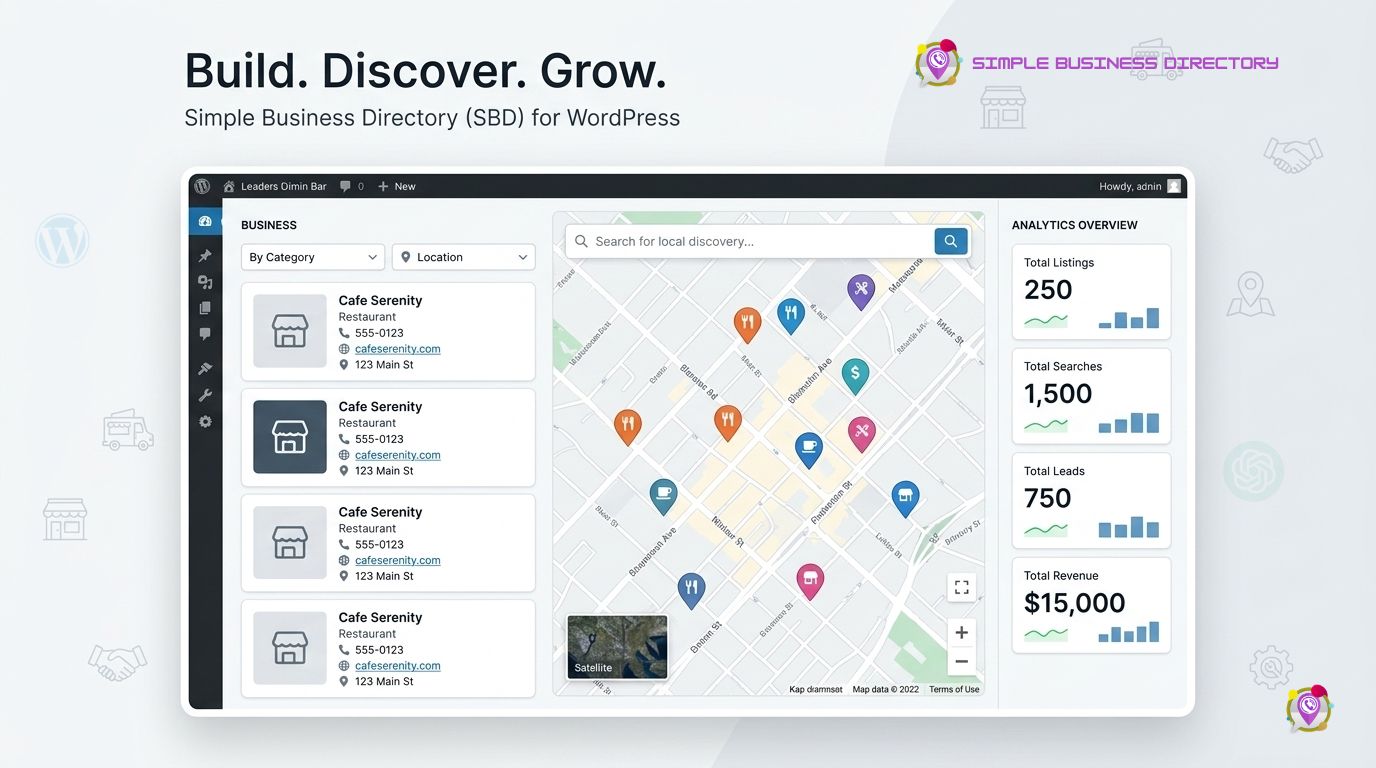Click the + New admin bar item
Screen dimensions: 1376x768
coord(396,186)
